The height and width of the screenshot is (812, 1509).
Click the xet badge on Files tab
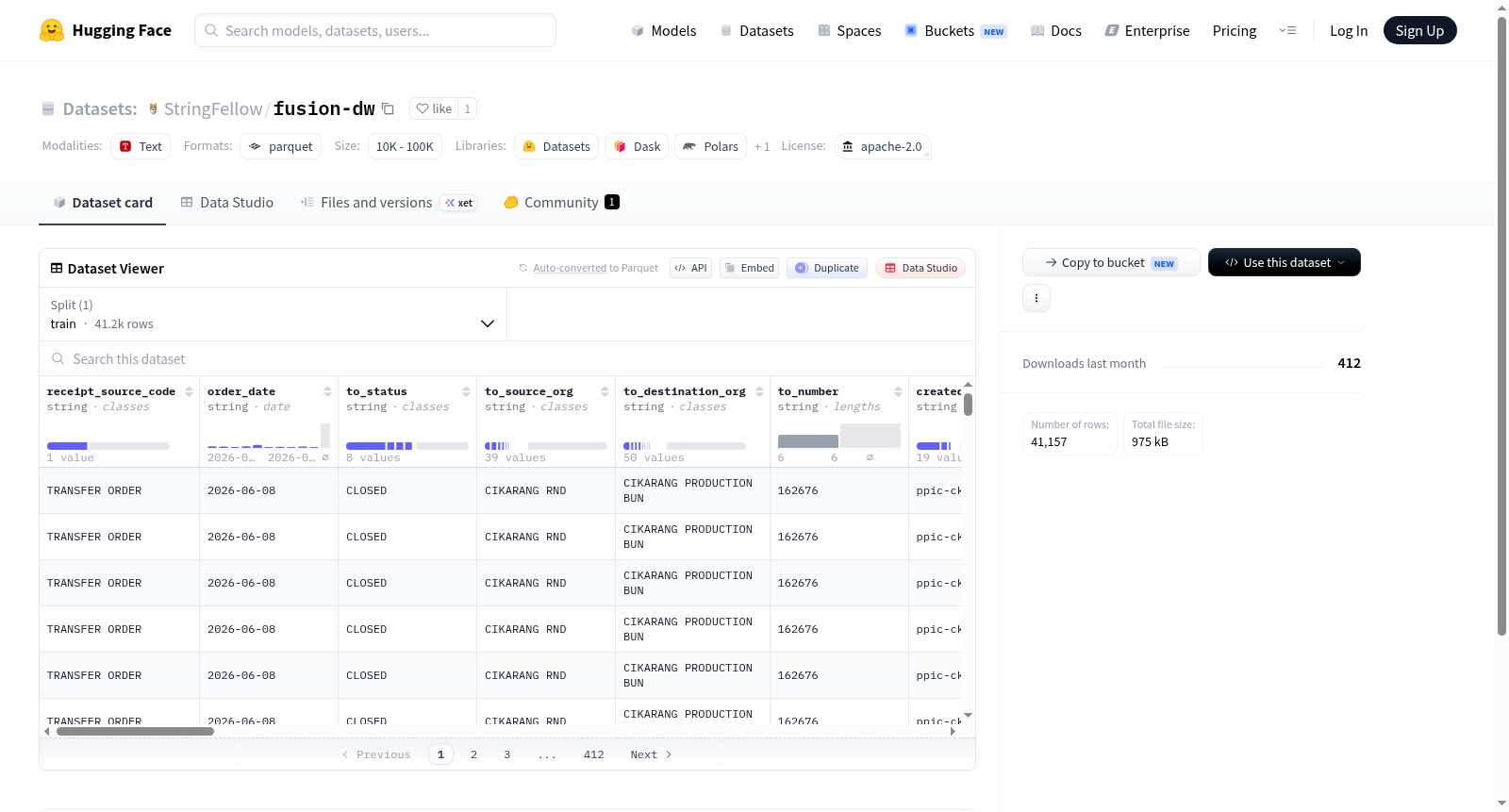tap(459, 203)
